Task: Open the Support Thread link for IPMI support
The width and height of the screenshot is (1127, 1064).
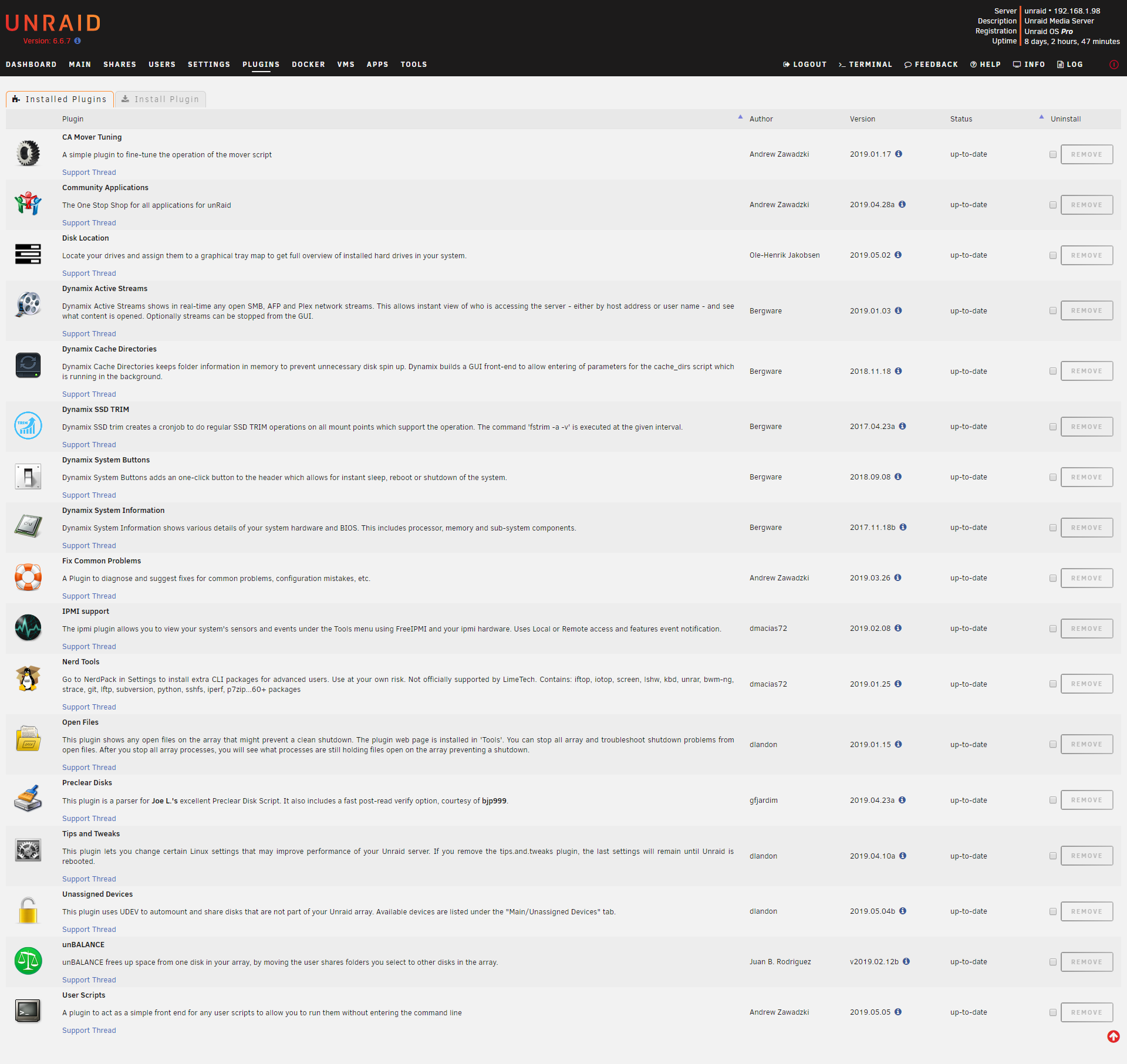Action: point(89,647)
